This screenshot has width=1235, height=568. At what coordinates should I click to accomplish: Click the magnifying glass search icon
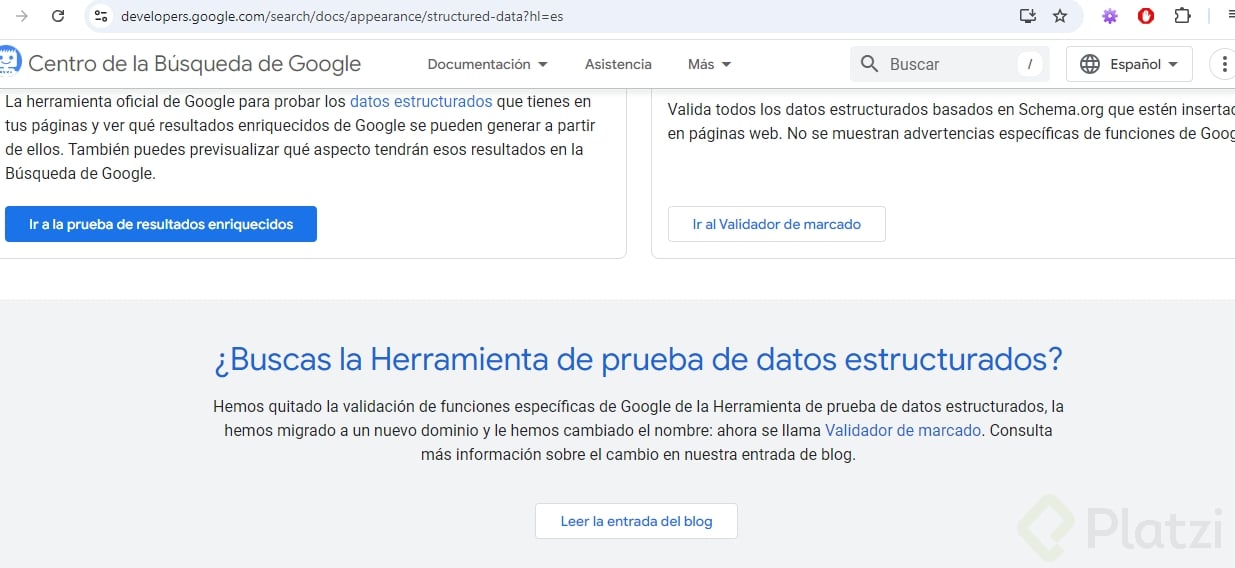(x=869, y=64)
